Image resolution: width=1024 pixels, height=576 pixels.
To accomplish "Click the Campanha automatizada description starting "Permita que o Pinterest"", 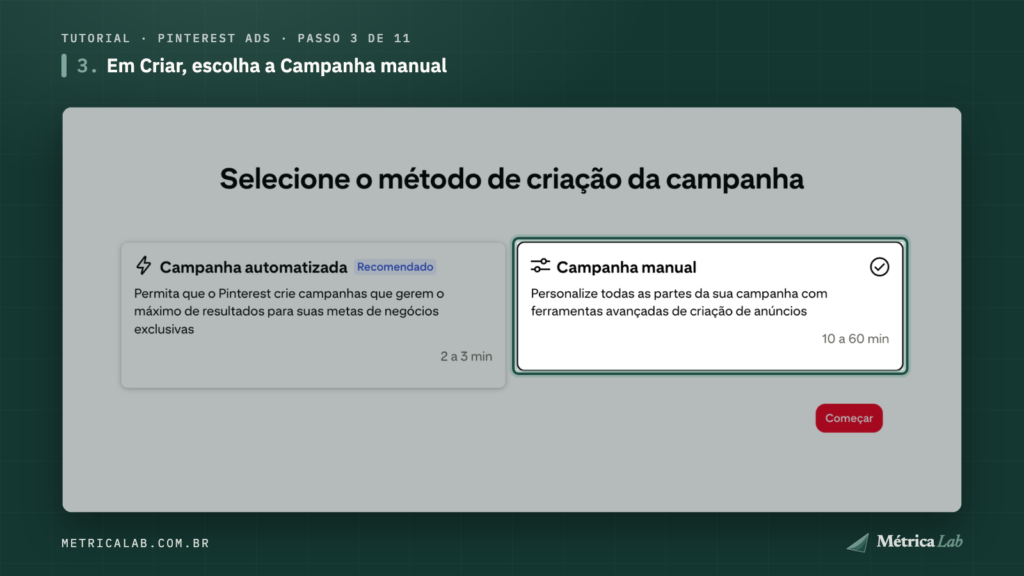I will 289,312.
